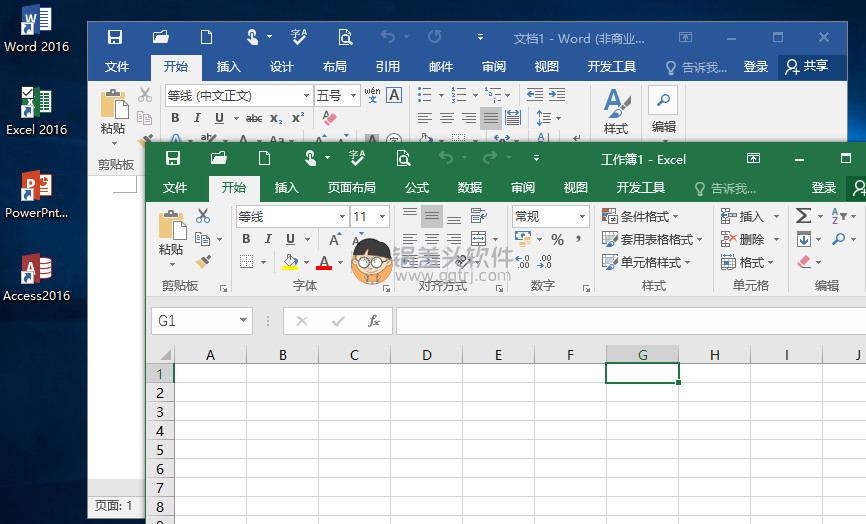The image size is (866, 524).
Task: Open Word's font size dropdown showing 五号
Action: 353,96
